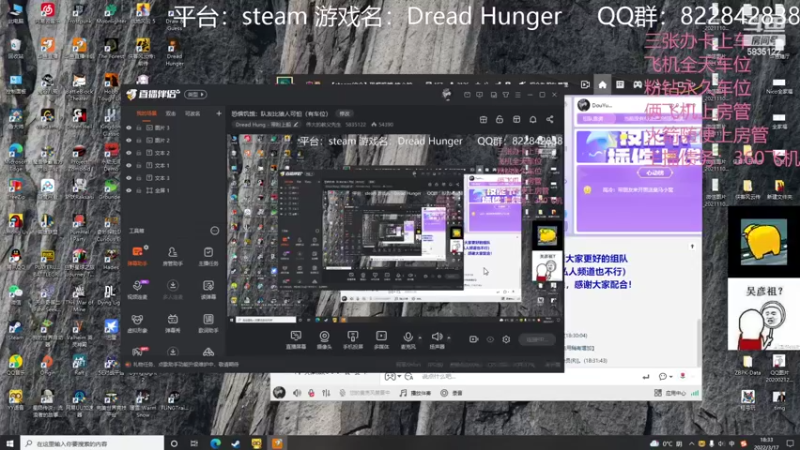Image resolution: width=800 pixels, height=450 pixels.
Task: Open the mode dropdown next to app logo
Action: tap(195, 94)
